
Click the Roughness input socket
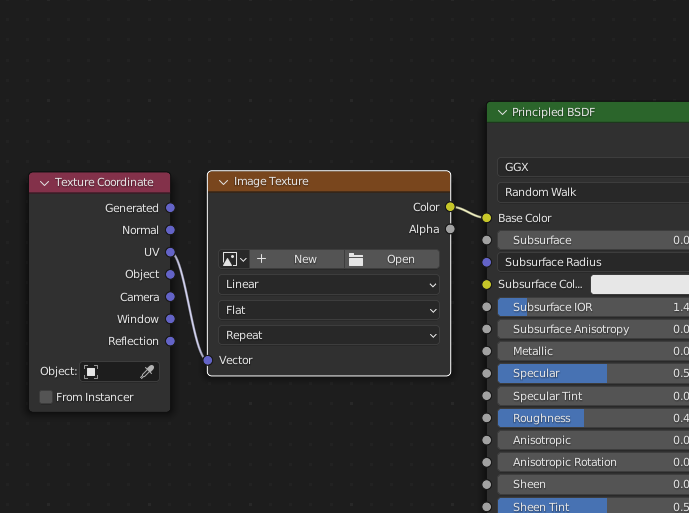coord(486,418)
